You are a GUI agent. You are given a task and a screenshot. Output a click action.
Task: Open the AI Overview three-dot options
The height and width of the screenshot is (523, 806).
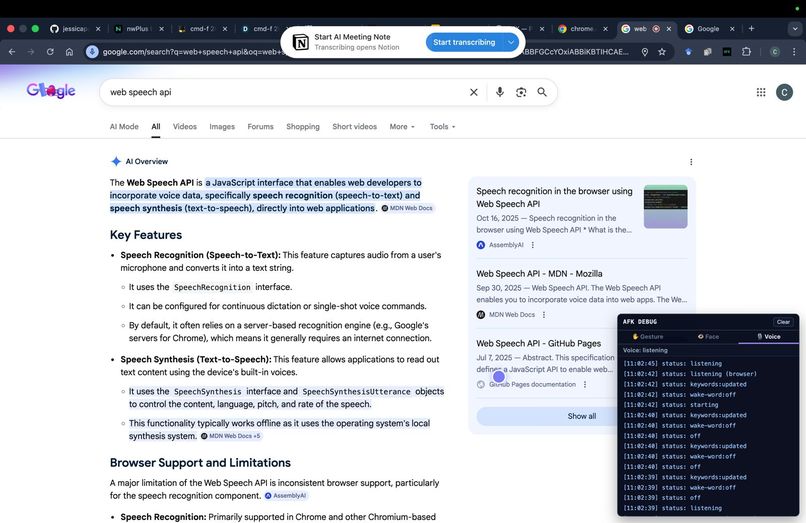691,162
